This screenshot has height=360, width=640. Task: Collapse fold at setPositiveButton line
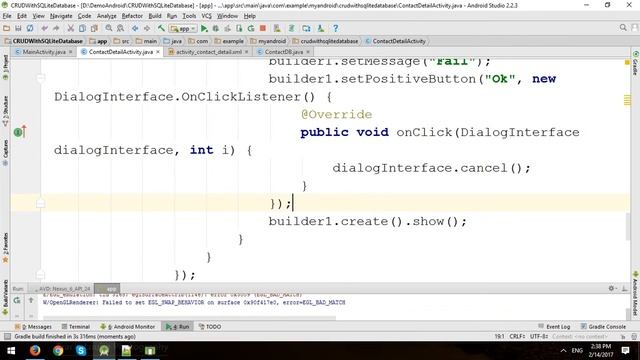click(40, 78)
